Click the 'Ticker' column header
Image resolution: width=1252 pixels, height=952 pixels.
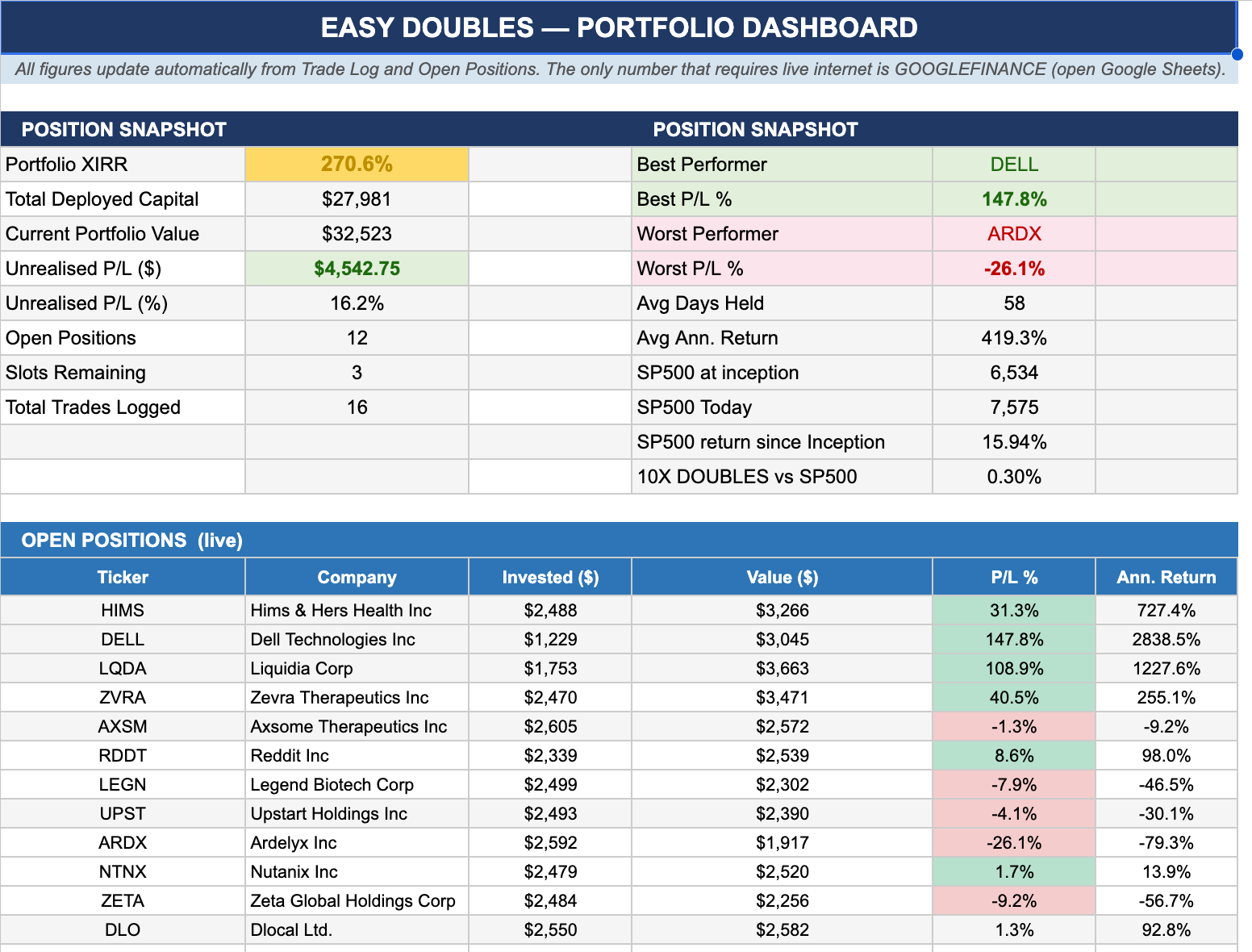pyautogui.click(x=123, y=577)
